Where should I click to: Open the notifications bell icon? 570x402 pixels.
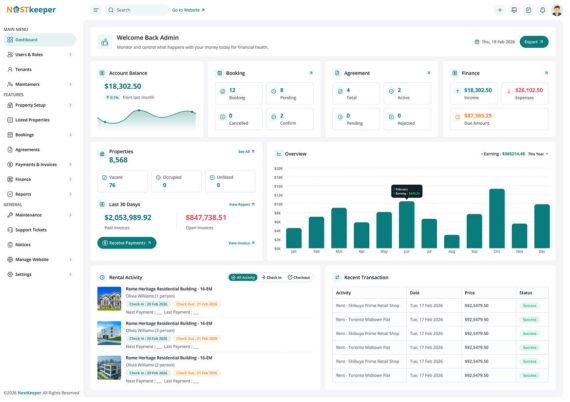(542, 10)
